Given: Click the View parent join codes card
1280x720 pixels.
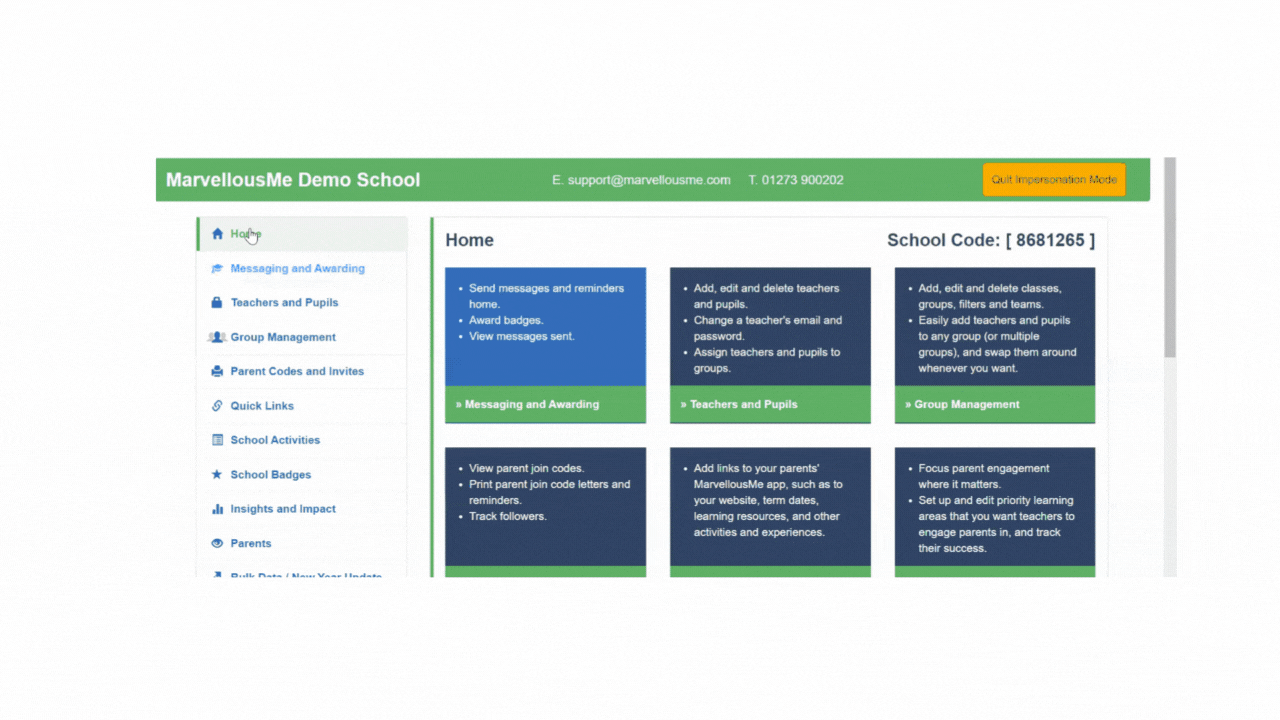Looking at the screenshot, I should point(545,507).
